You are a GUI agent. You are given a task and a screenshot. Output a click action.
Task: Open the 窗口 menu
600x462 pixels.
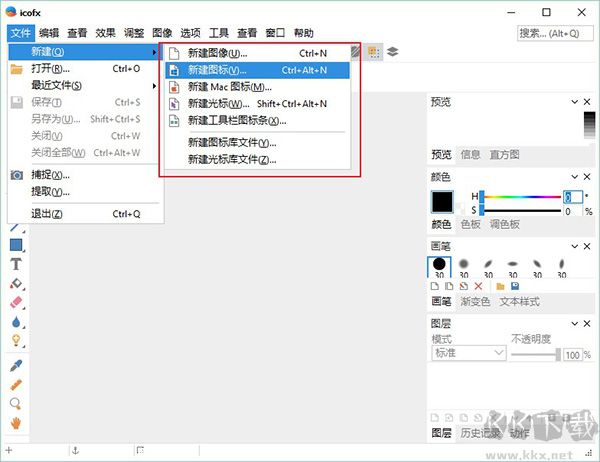pyautogui.click(x=275, y=33)
